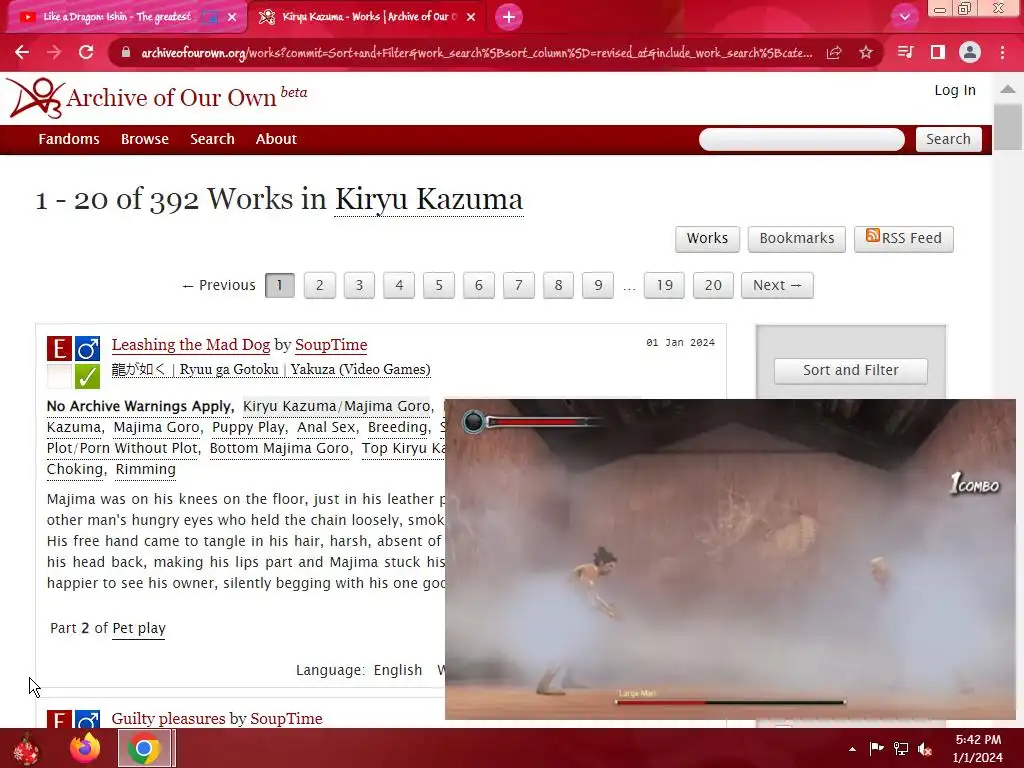The image size is (1024, 768).
Task: Click the Chrome icon on the taskbar
Action: pos(144,748)
